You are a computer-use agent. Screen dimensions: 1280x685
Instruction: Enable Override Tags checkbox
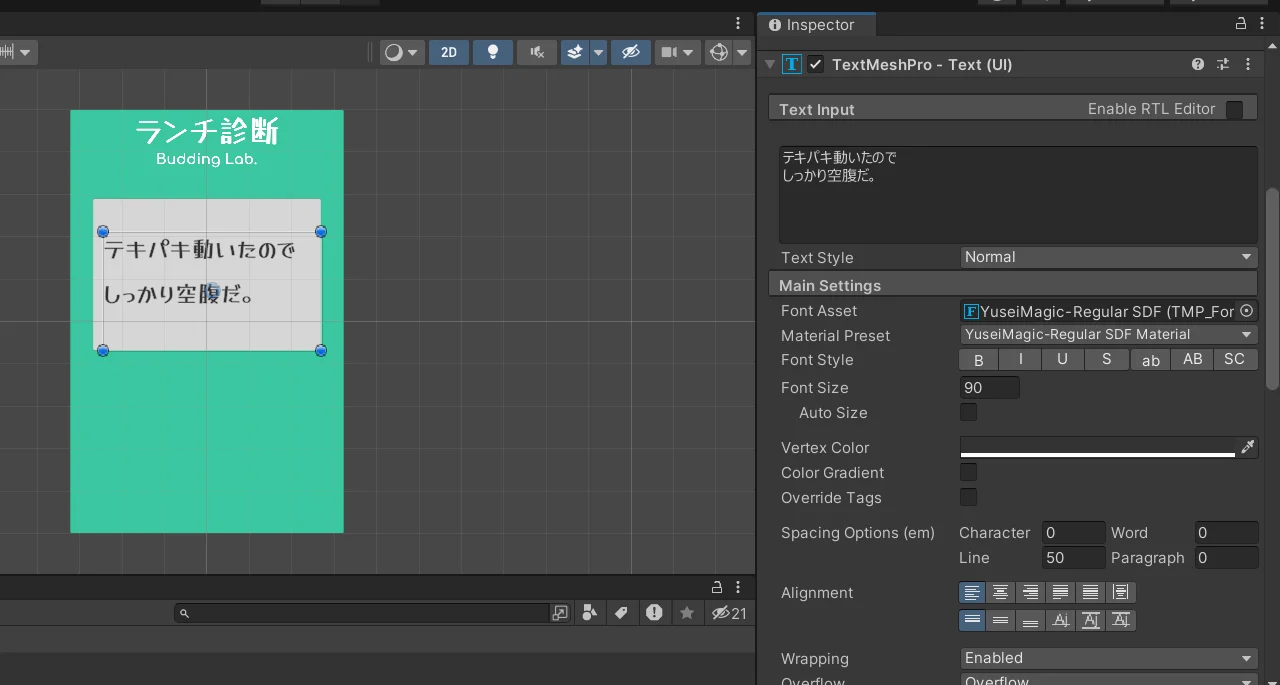coord(969,497)
